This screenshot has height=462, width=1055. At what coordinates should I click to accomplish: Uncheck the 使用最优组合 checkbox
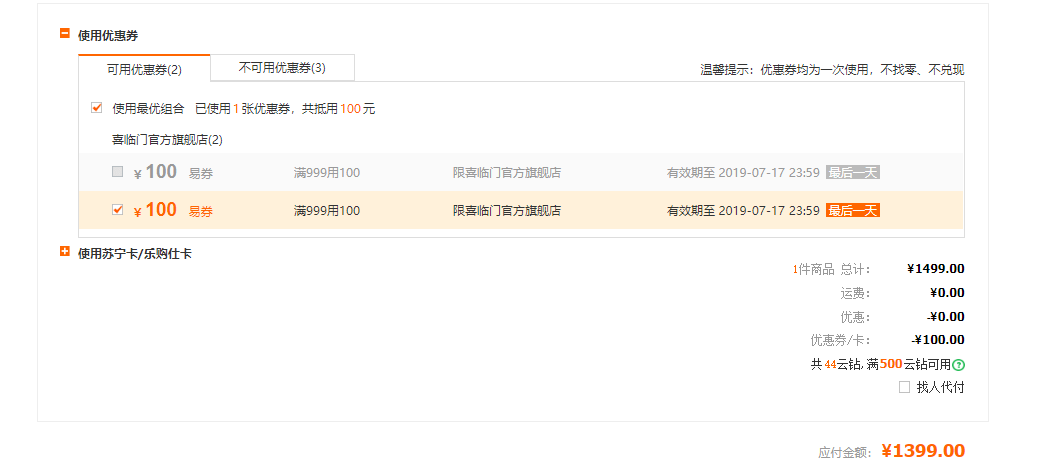[97, 108]
